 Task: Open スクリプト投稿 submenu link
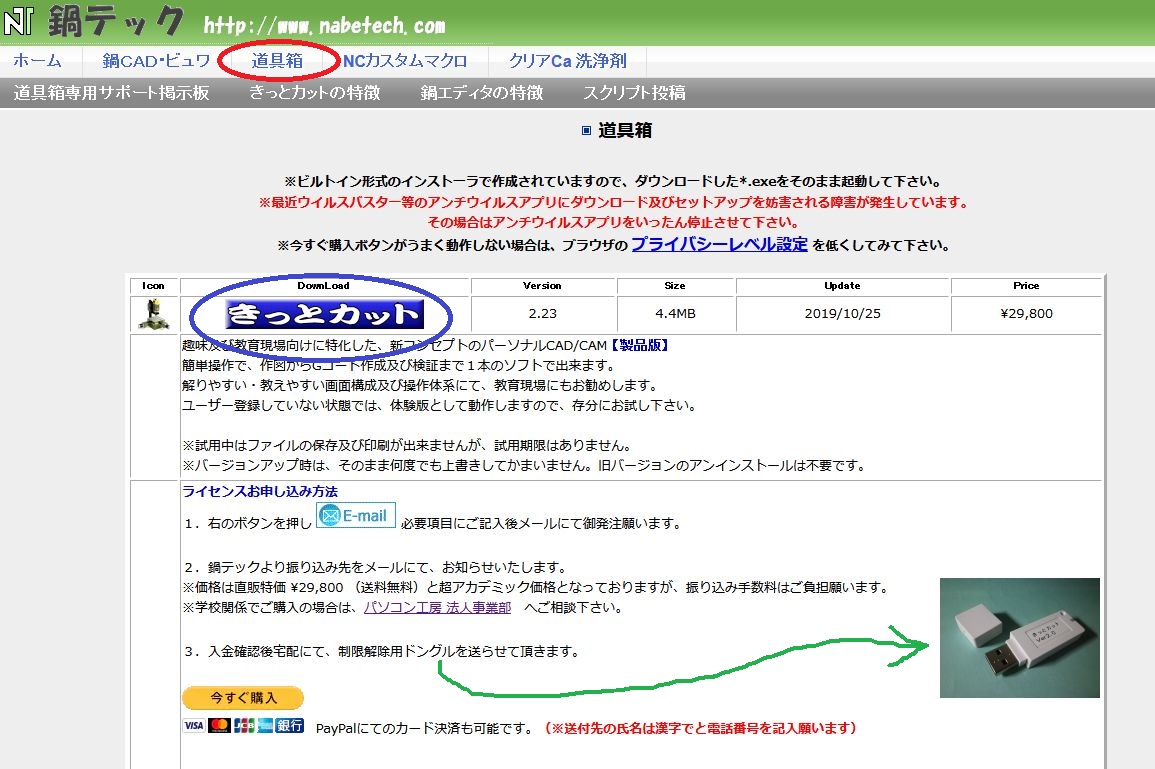pos(634,93)
